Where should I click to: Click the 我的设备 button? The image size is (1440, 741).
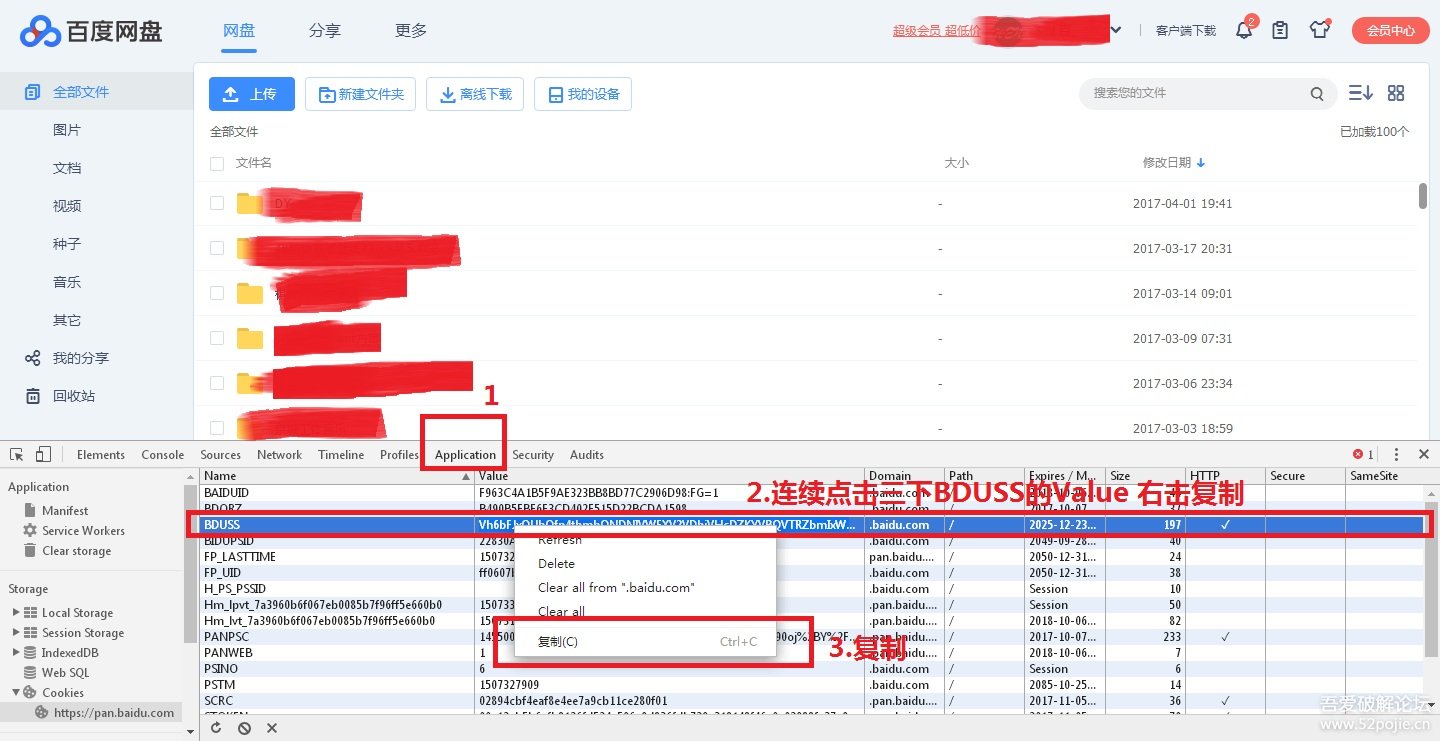tap(583, 94)
